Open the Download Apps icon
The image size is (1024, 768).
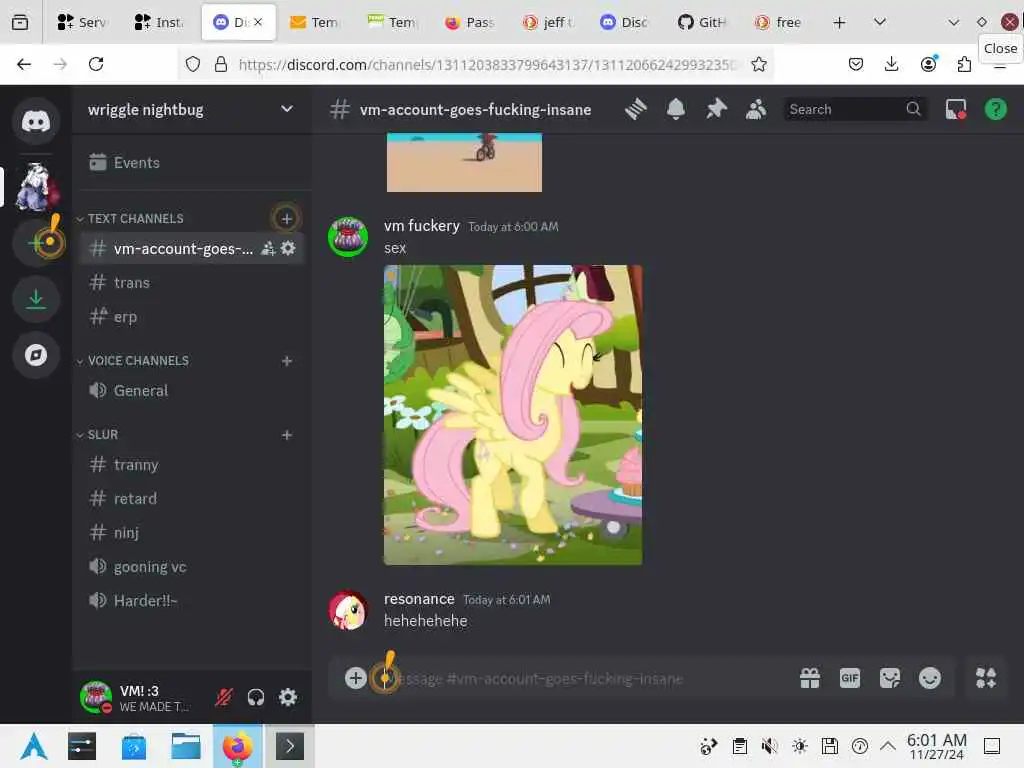tap(36, 299)
